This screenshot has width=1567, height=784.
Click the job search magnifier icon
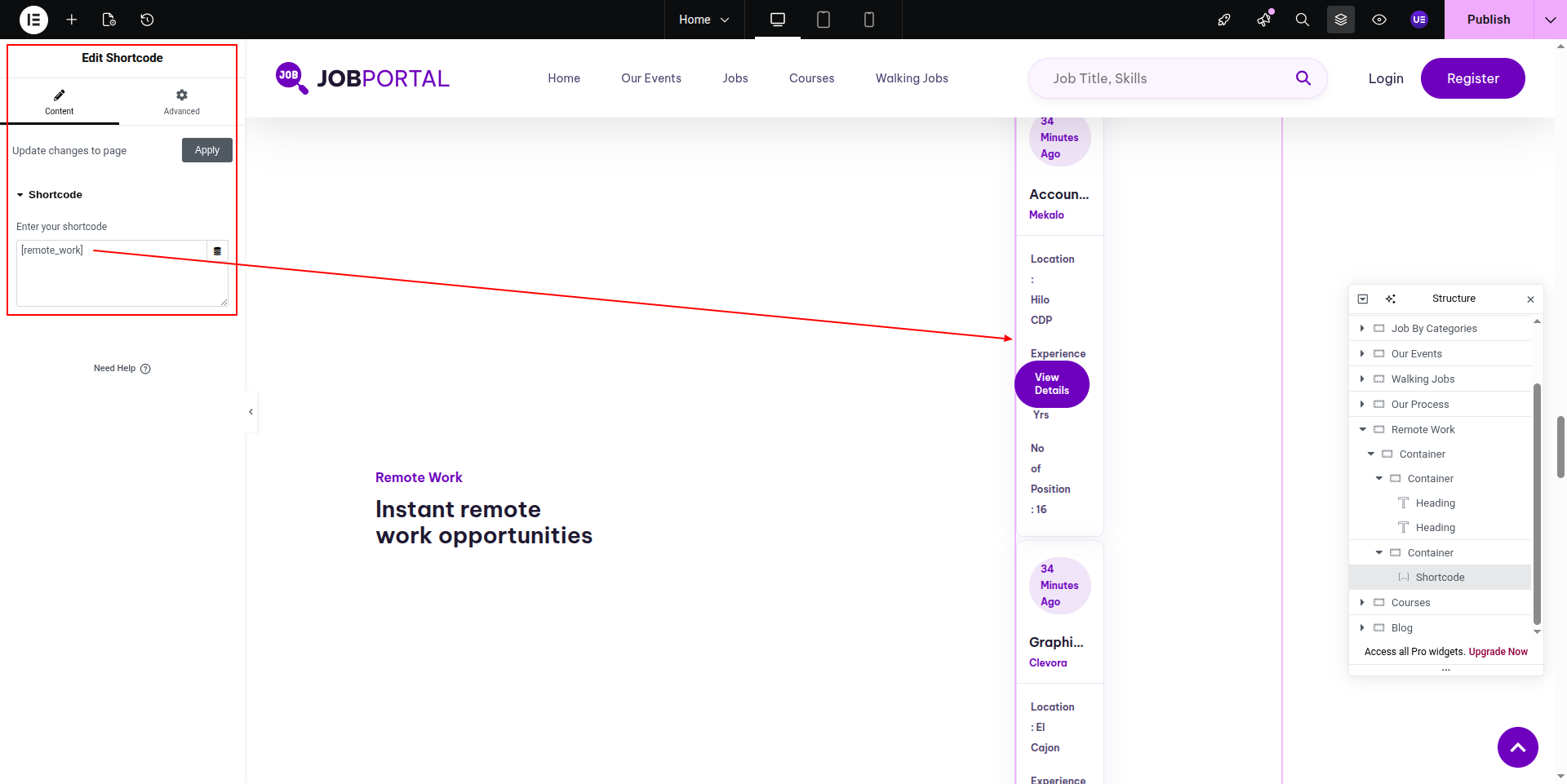click(x=1303, y=78)
